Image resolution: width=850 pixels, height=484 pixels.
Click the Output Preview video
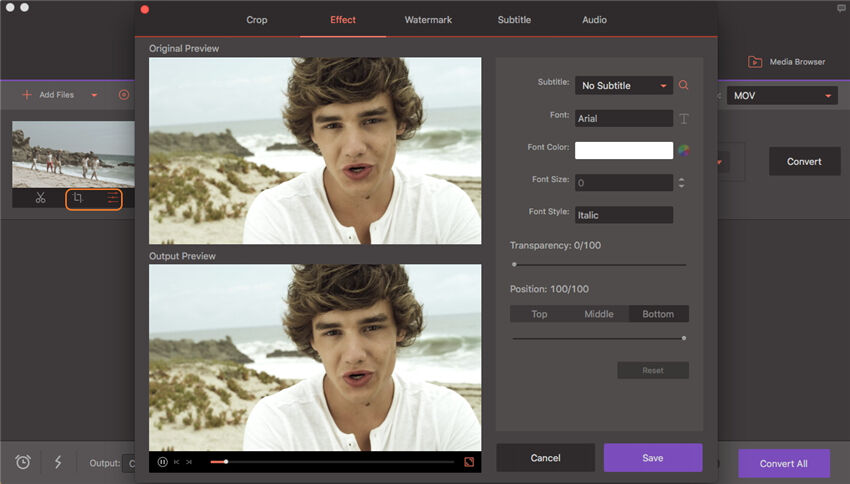(x=315, y=358)
